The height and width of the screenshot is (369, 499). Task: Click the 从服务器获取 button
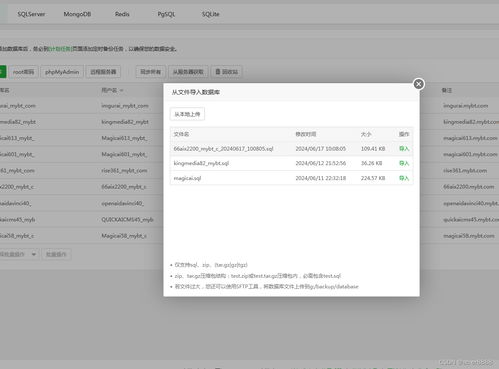(188, 72)
